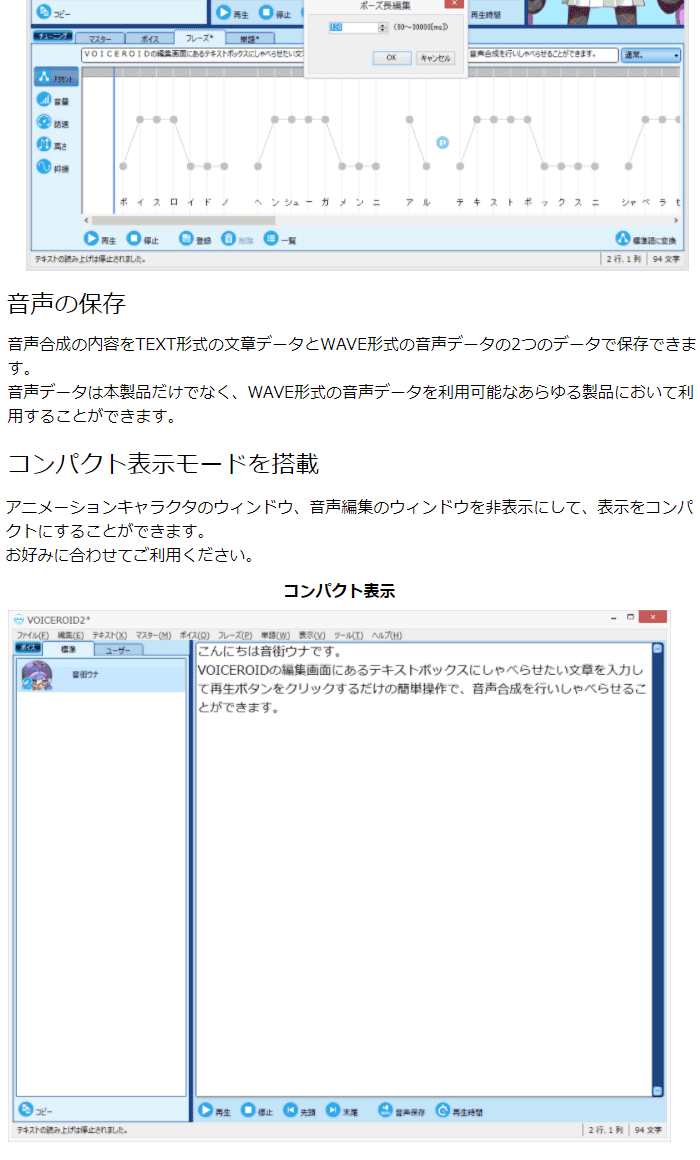
Task: Click the 登録 register icon
Action: (186, 239)
